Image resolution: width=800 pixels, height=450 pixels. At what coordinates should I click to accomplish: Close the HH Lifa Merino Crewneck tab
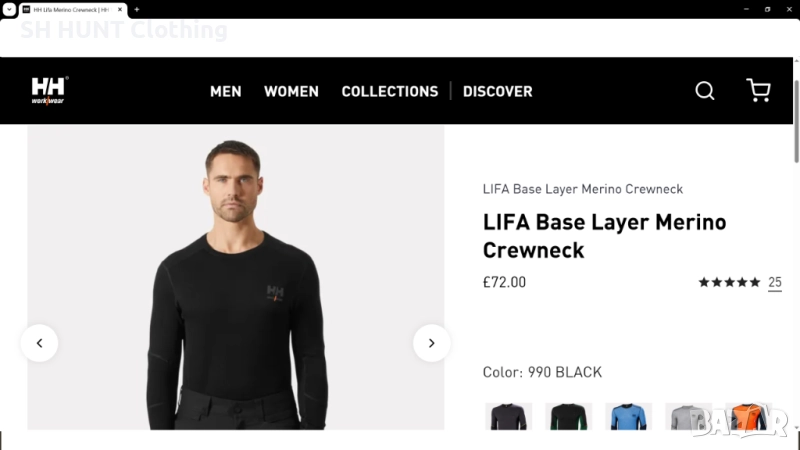120,9
